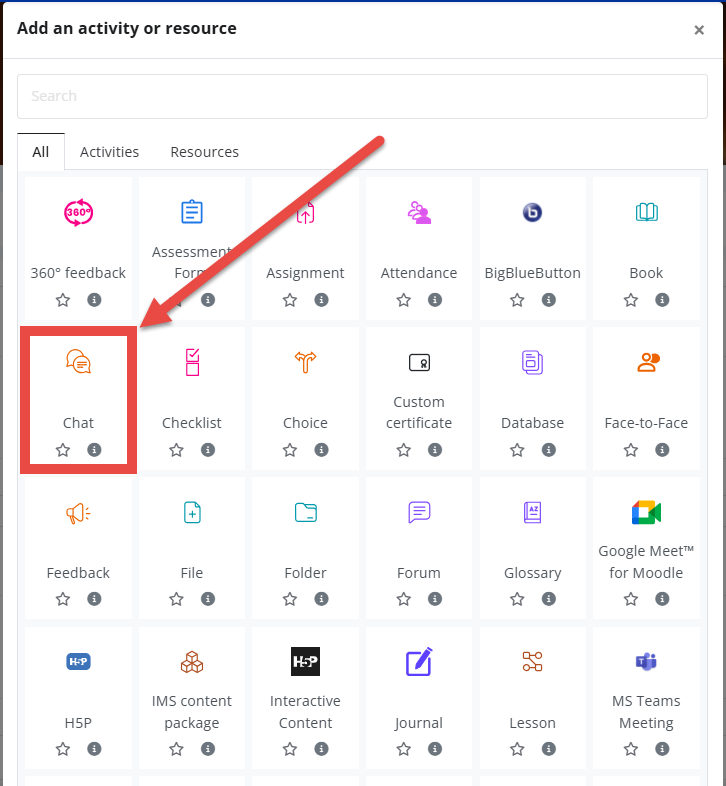This screenshot has width=726, height=786.
Task: Switch to the Resources tab
Action: pyautogui.click(x=205, y=152)
